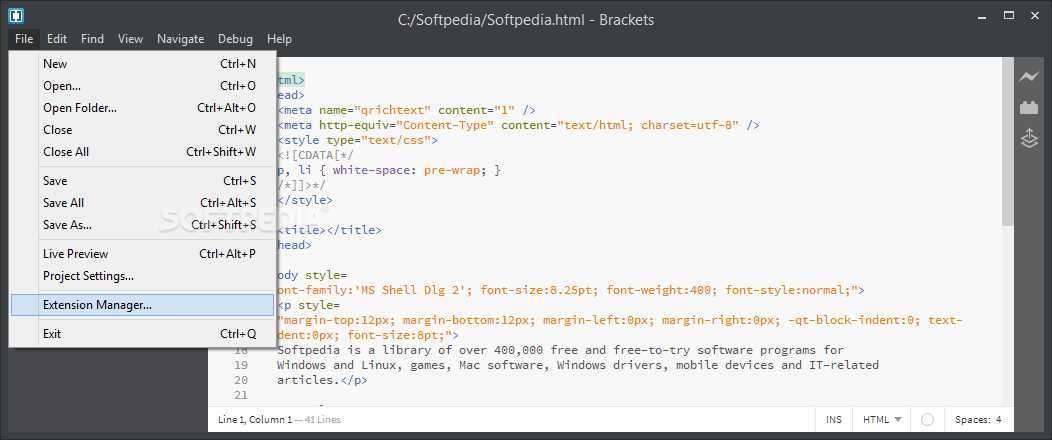The image size is (1052, 440).
Task: Select Close All menu entry
Action: click(142, 152)
